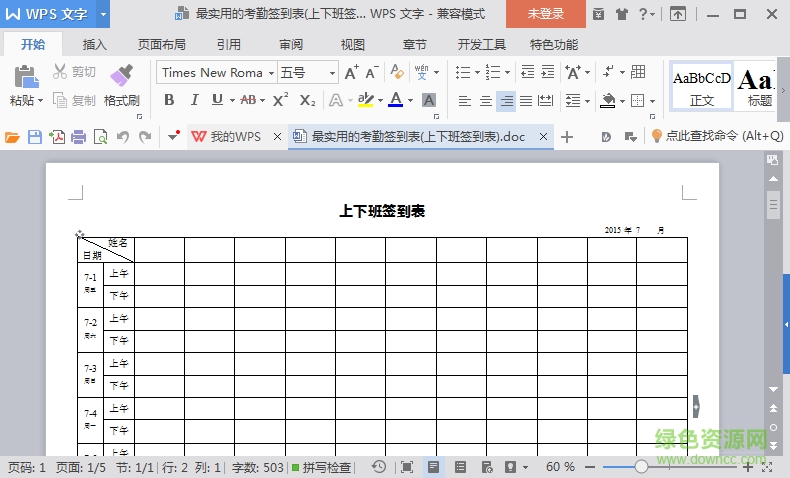790x478 pixels.
Task: Switch to the 引用 ribbon tab
Action: [x=229, y=45]
